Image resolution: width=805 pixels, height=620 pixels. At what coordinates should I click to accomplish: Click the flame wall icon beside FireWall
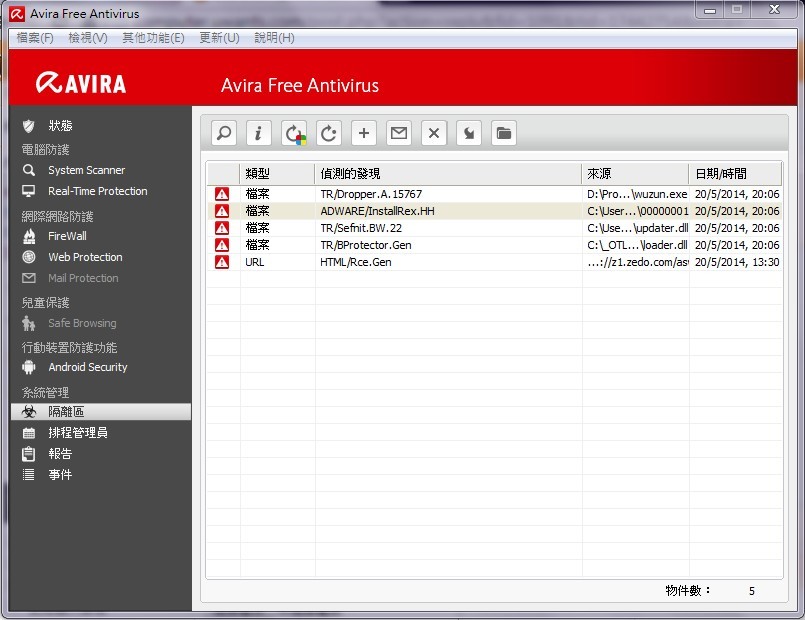click(29, 236)
